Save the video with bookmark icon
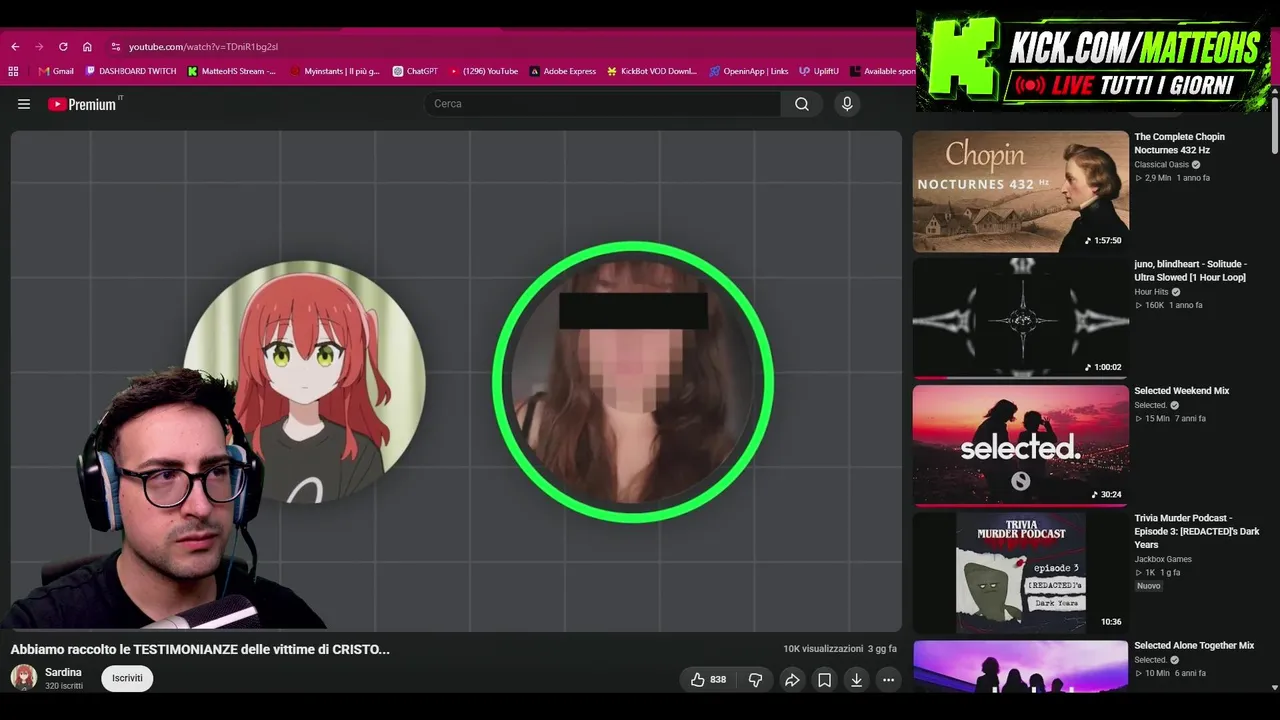 [x=824, y=680]
